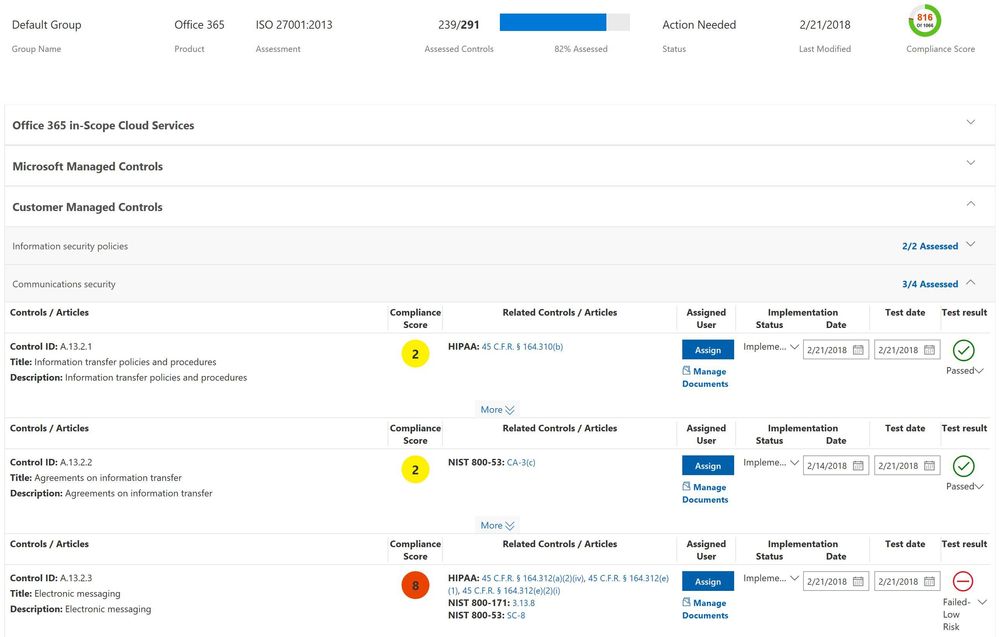999x637 pixels.
Task: Click Last Modified date 2/21/2018 in header
Action: [x=825, y=25]
